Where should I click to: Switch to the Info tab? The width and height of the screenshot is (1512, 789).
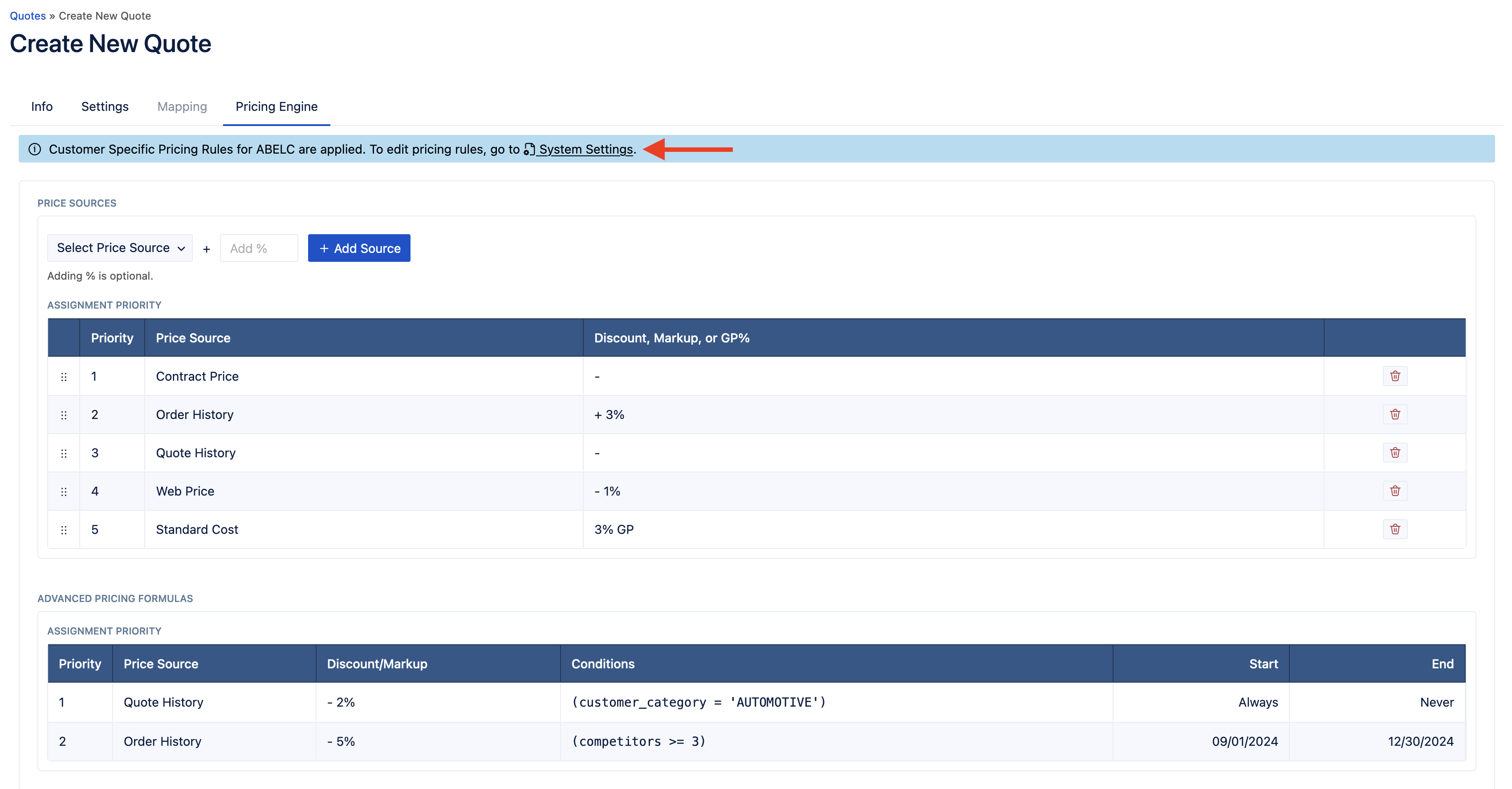click(42, 106)
